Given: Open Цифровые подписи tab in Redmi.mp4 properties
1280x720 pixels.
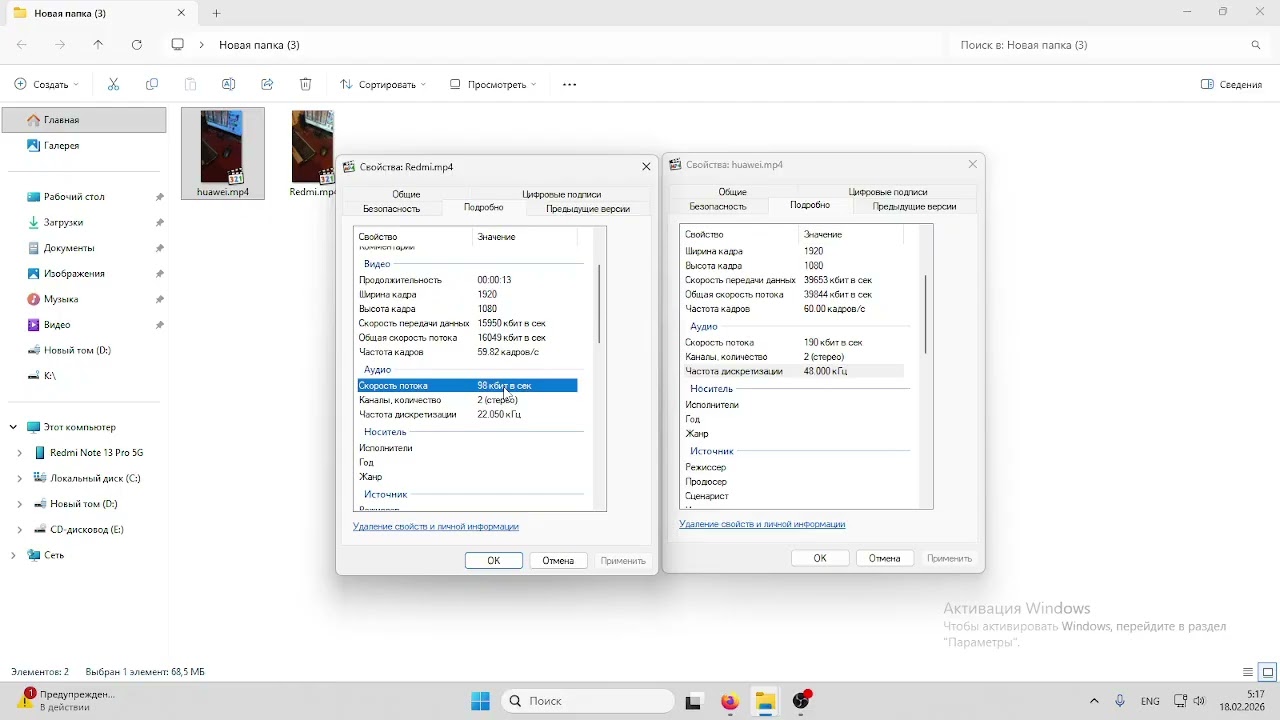Looking at the screenshot, I should (x=561, y=194).
